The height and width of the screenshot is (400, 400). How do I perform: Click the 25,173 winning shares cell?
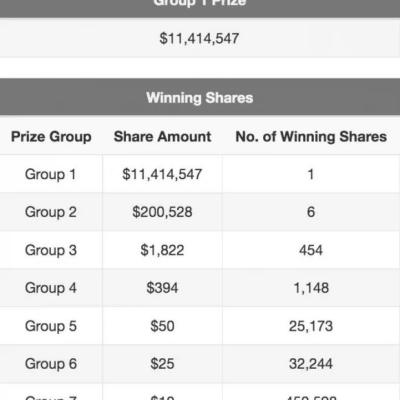(x=311, y=326)
